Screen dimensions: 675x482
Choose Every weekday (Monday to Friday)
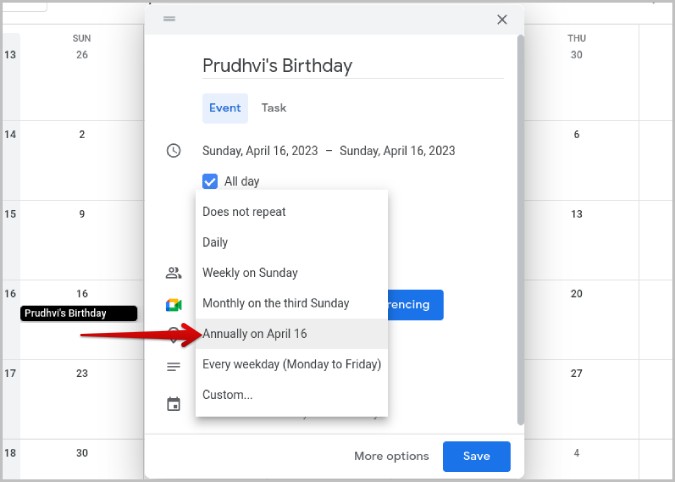(x=292, y=364)
